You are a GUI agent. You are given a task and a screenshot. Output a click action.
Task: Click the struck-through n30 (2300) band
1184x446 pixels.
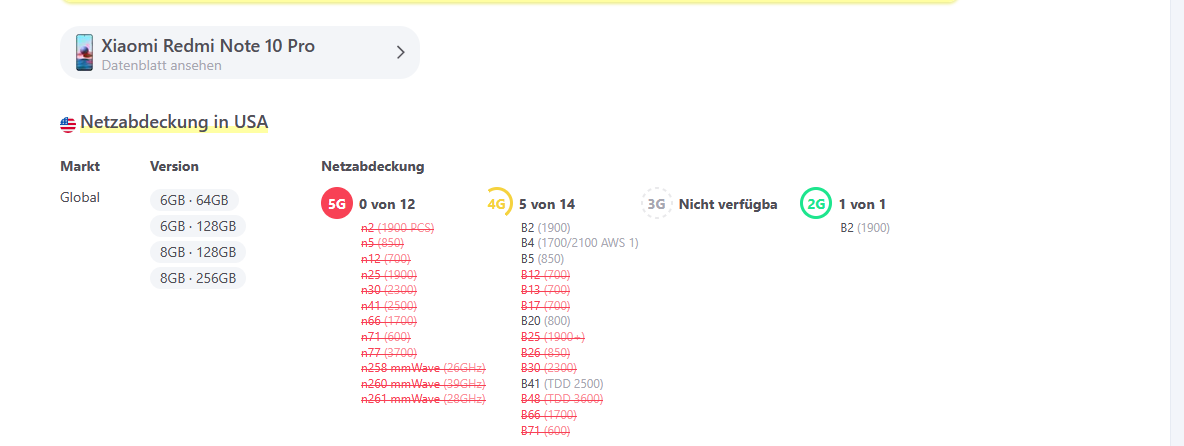pyautogui.click(x=389, y=290)
